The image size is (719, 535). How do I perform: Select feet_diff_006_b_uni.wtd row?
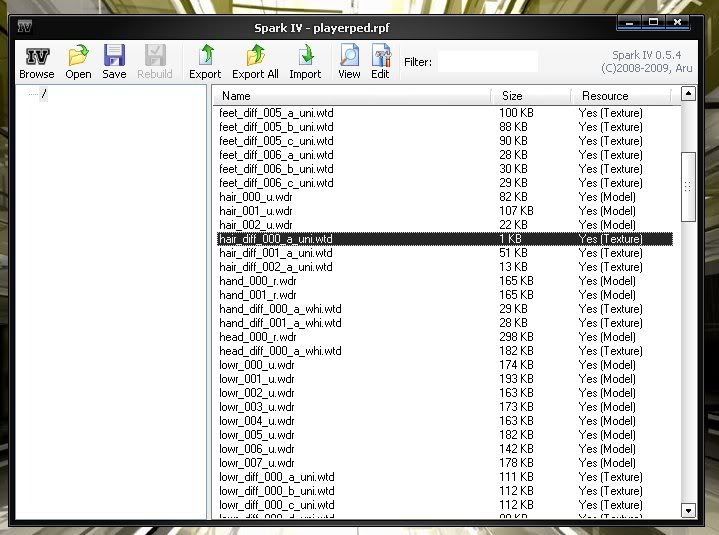click(445, 169)
